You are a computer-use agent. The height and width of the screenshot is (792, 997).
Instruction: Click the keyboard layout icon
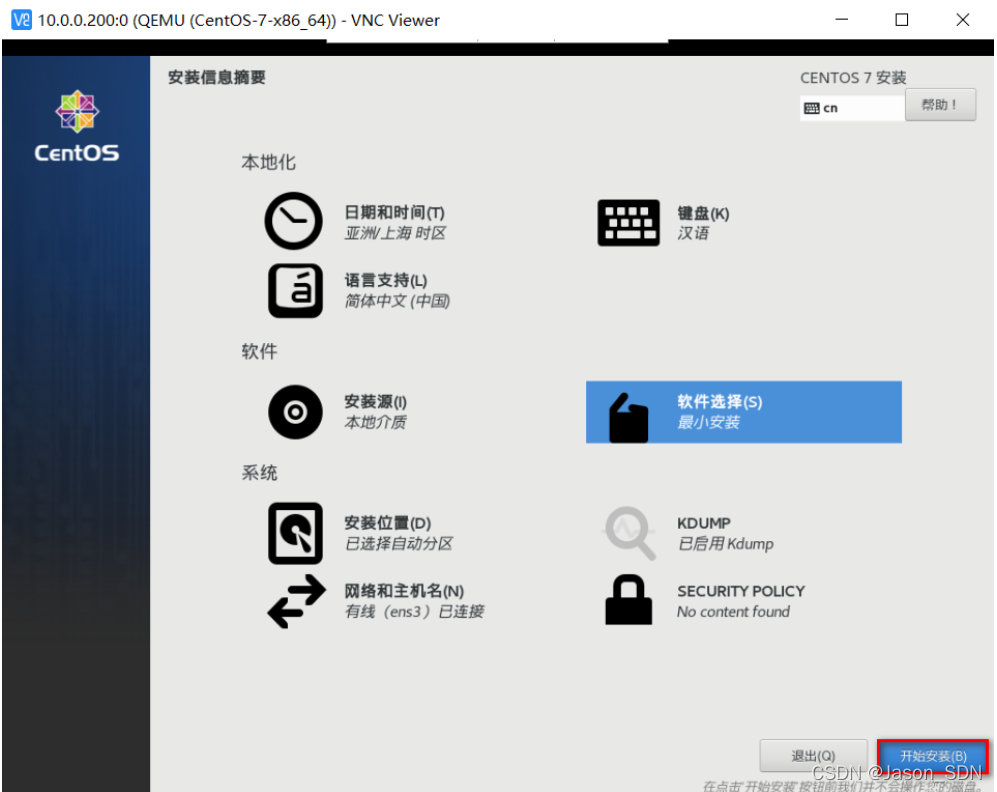click(x=628, y=222)
